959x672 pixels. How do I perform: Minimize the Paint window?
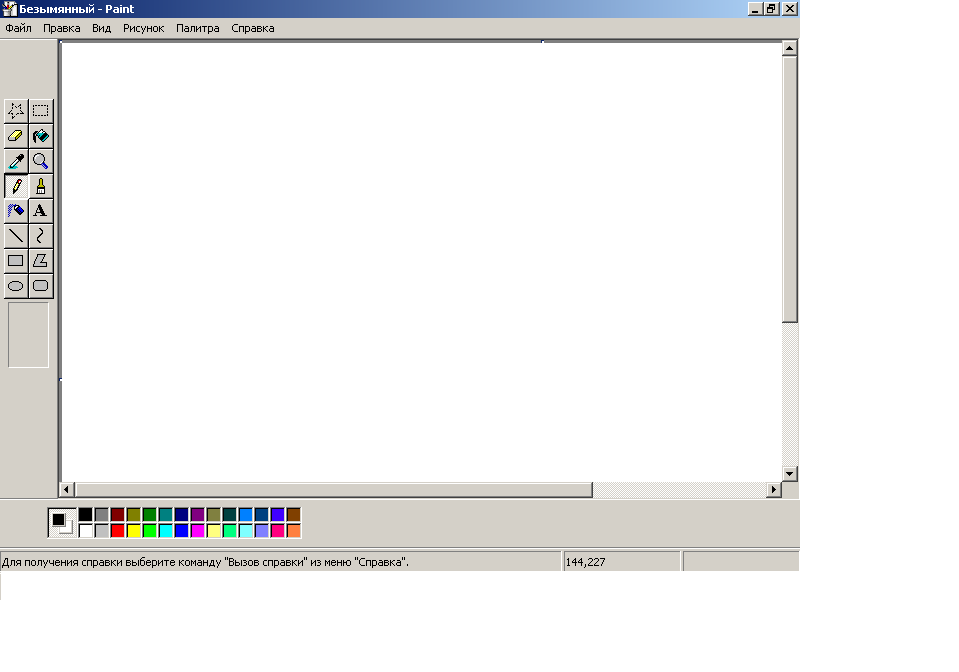point(755,9)
